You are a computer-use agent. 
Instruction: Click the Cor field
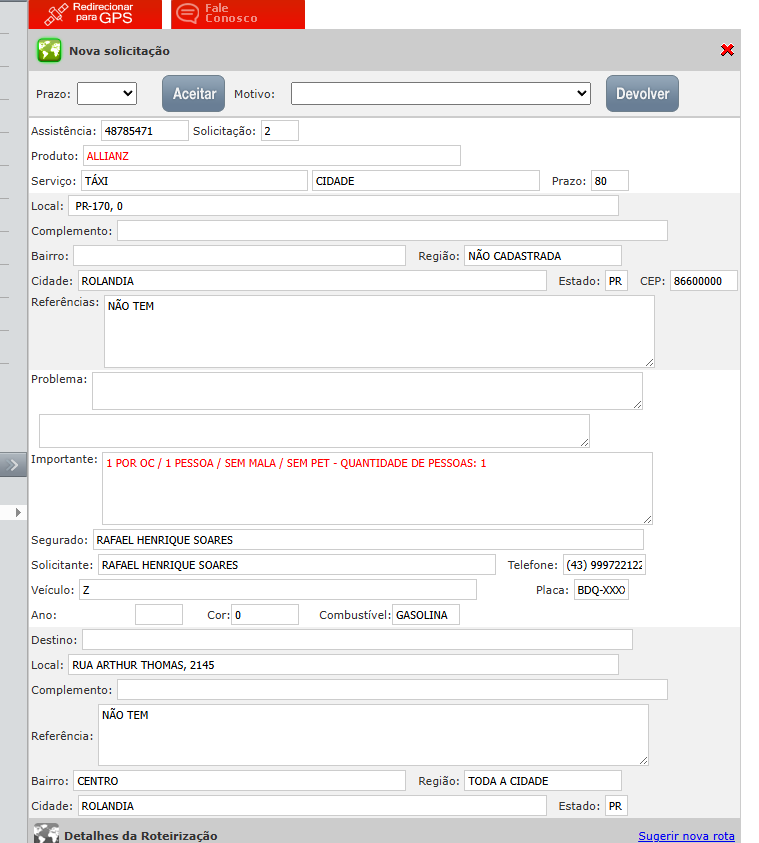pos(265,615)
